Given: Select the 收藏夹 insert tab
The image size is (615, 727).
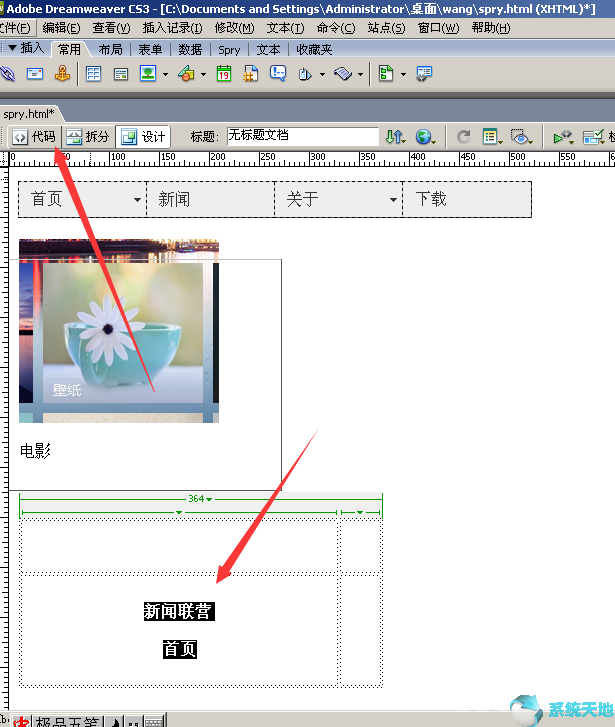Looking at the screenshot, I should click(x=314, y=50).
